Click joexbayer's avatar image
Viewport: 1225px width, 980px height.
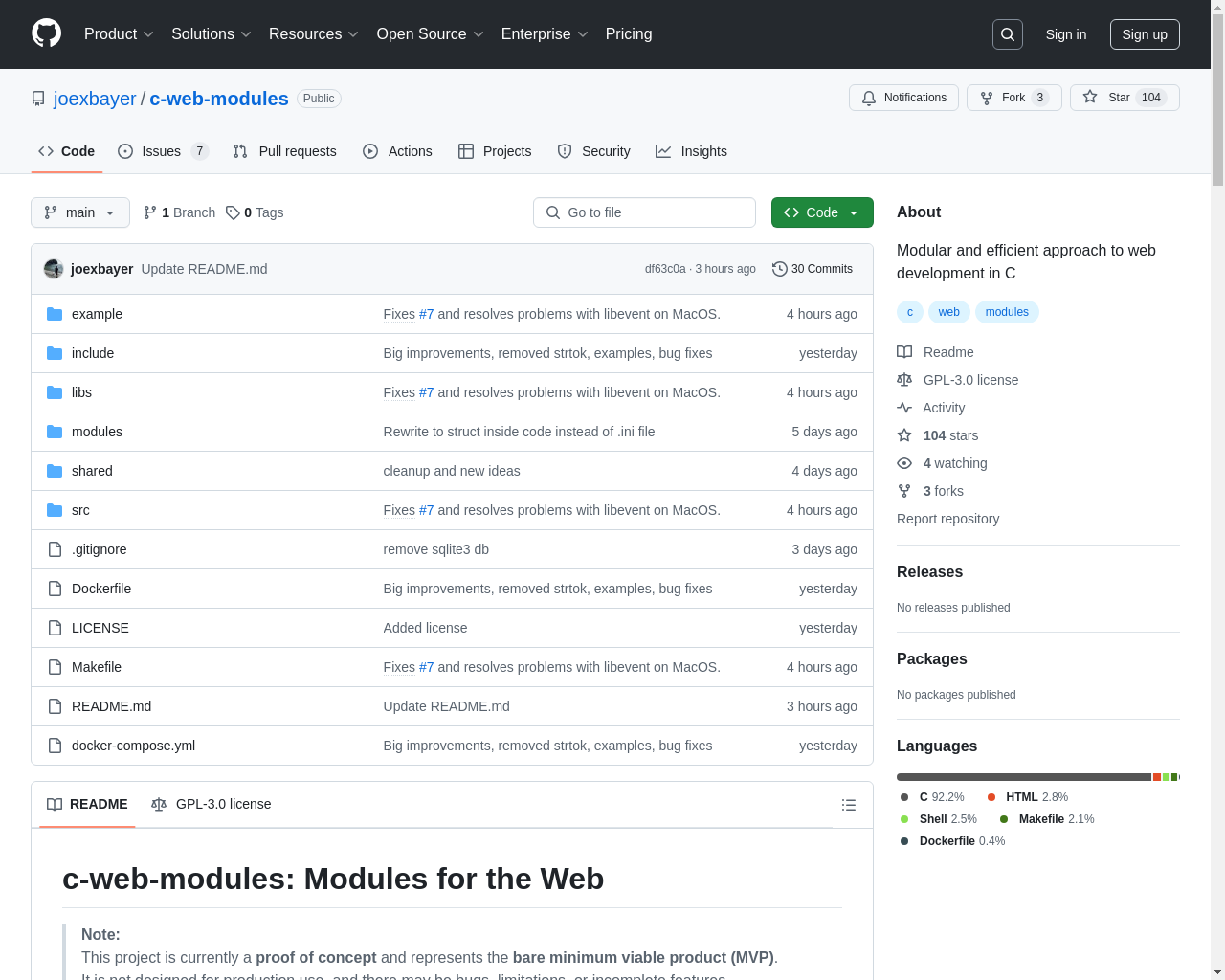[x=54, y=269]
